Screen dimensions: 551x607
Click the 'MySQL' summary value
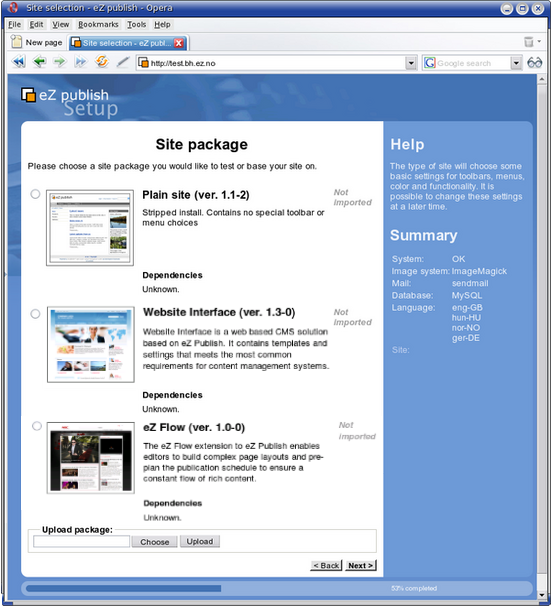(x=467, y=295)
